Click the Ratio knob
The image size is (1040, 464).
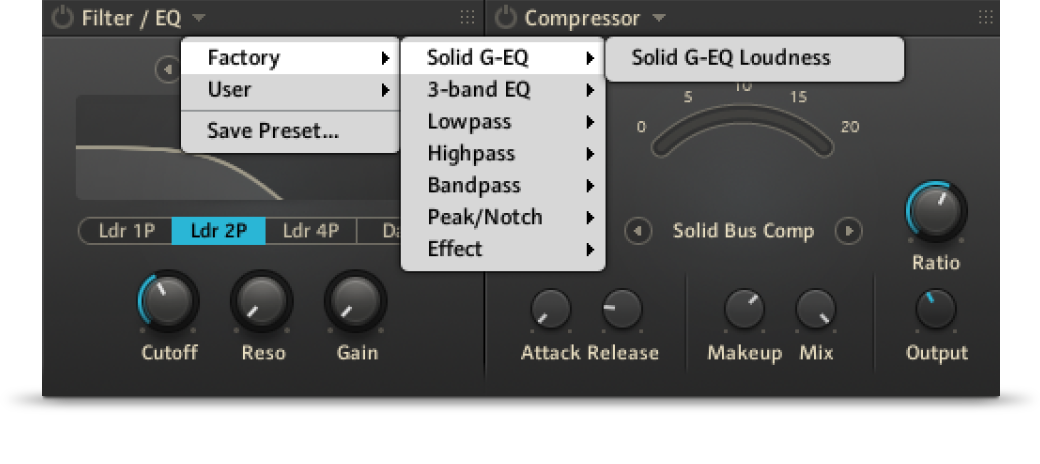(x=936, y=210)
